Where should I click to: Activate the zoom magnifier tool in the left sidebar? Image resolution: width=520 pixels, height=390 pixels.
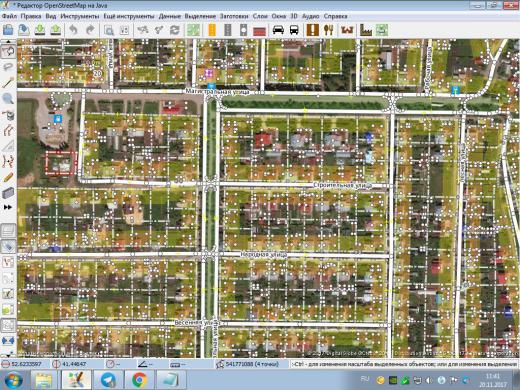coord(8,98)
